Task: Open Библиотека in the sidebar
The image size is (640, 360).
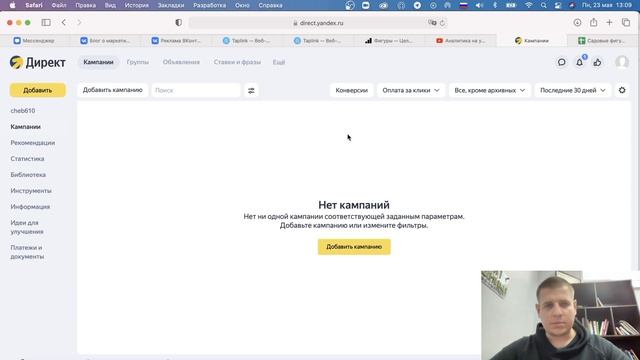Action: [28, 175]
